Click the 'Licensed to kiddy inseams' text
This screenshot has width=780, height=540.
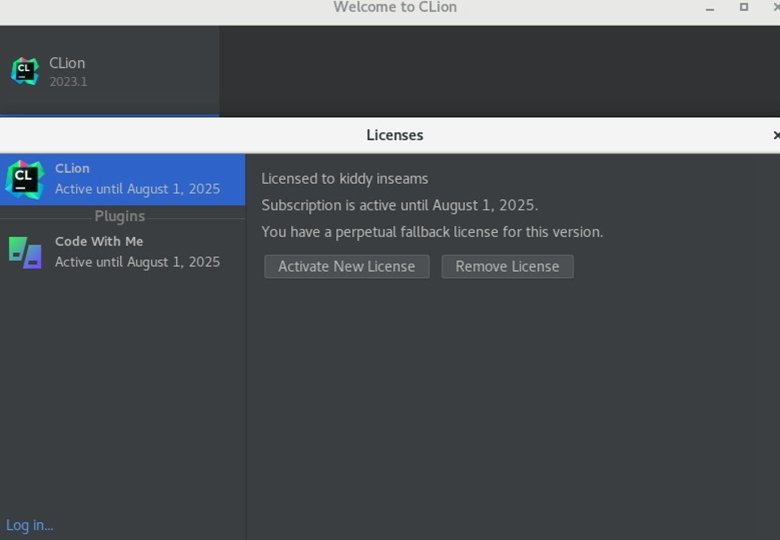point(345,179)
